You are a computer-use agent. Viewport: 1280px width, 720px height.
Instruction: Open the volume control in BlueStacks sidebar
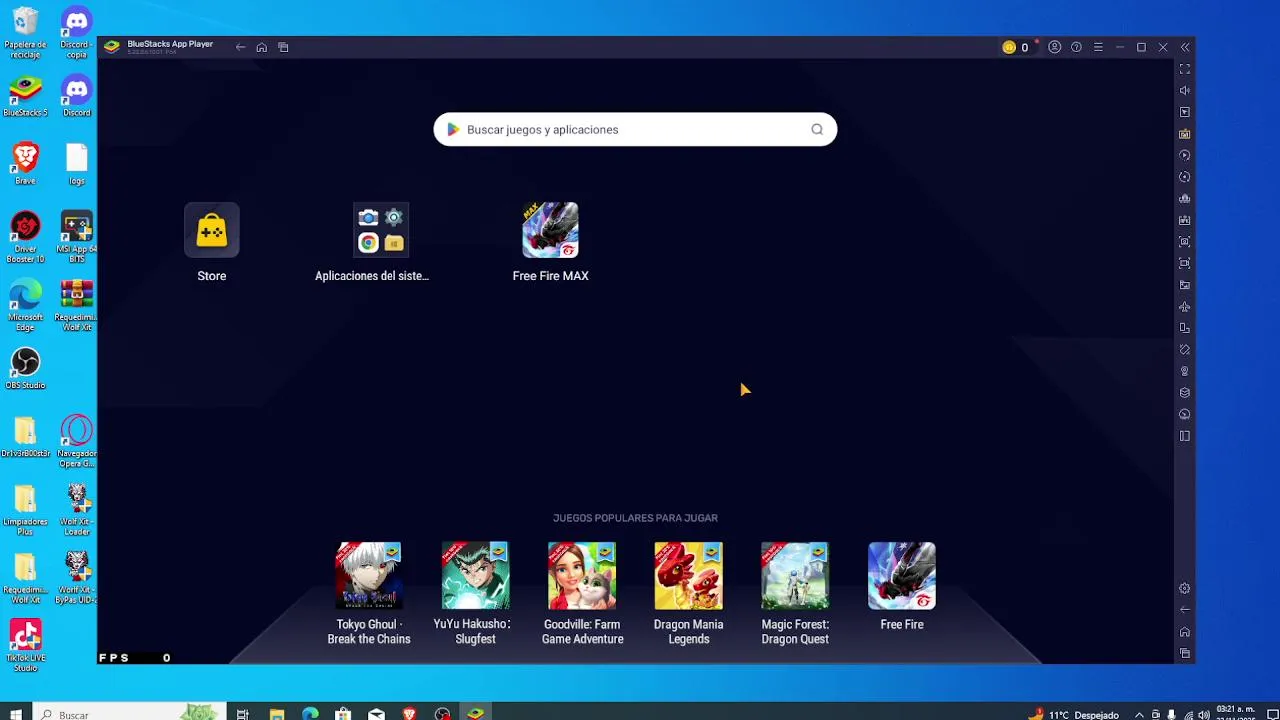point(1185,91)
